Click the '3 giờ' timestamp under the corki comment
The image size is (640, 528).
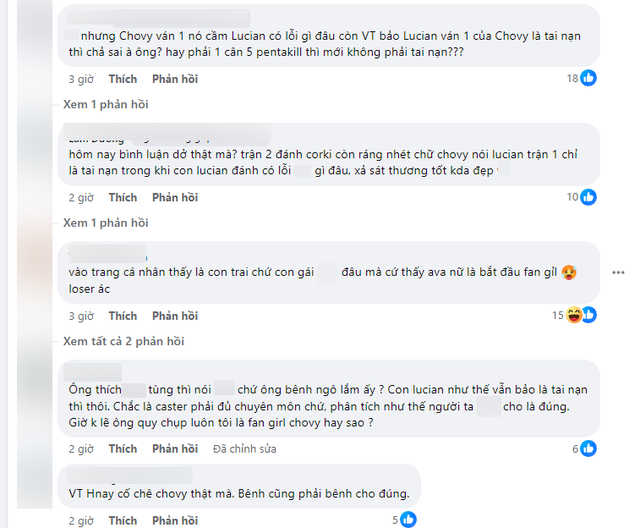coord(81,198)
